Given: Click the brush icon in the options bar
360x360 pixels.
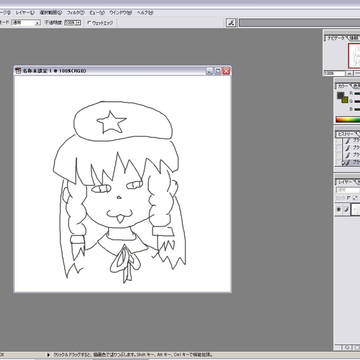Looking at the screenshot, I should (x=231, y=23).
